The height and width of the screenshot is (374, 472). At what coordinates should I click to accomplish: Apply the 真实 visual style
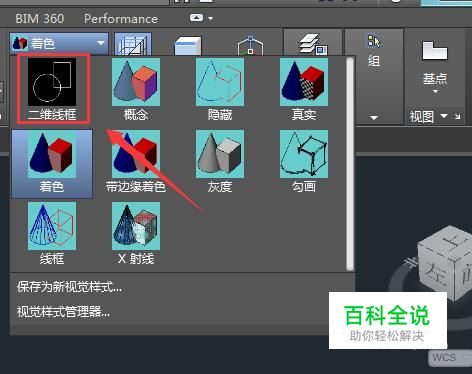[x=304, y=89]
